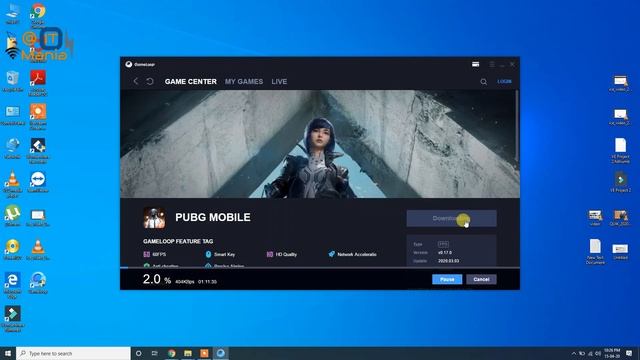The image size is (640, 360).
Task: Click the PUBG MOBILE title text
Action: 213,218
